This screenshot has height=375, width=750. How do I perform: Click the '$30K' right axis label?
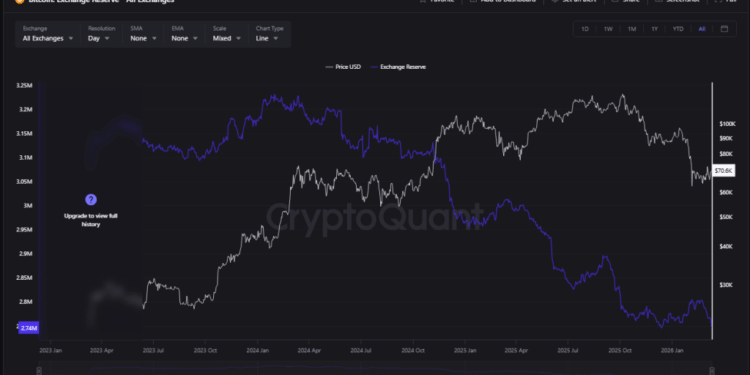(725, 285)
